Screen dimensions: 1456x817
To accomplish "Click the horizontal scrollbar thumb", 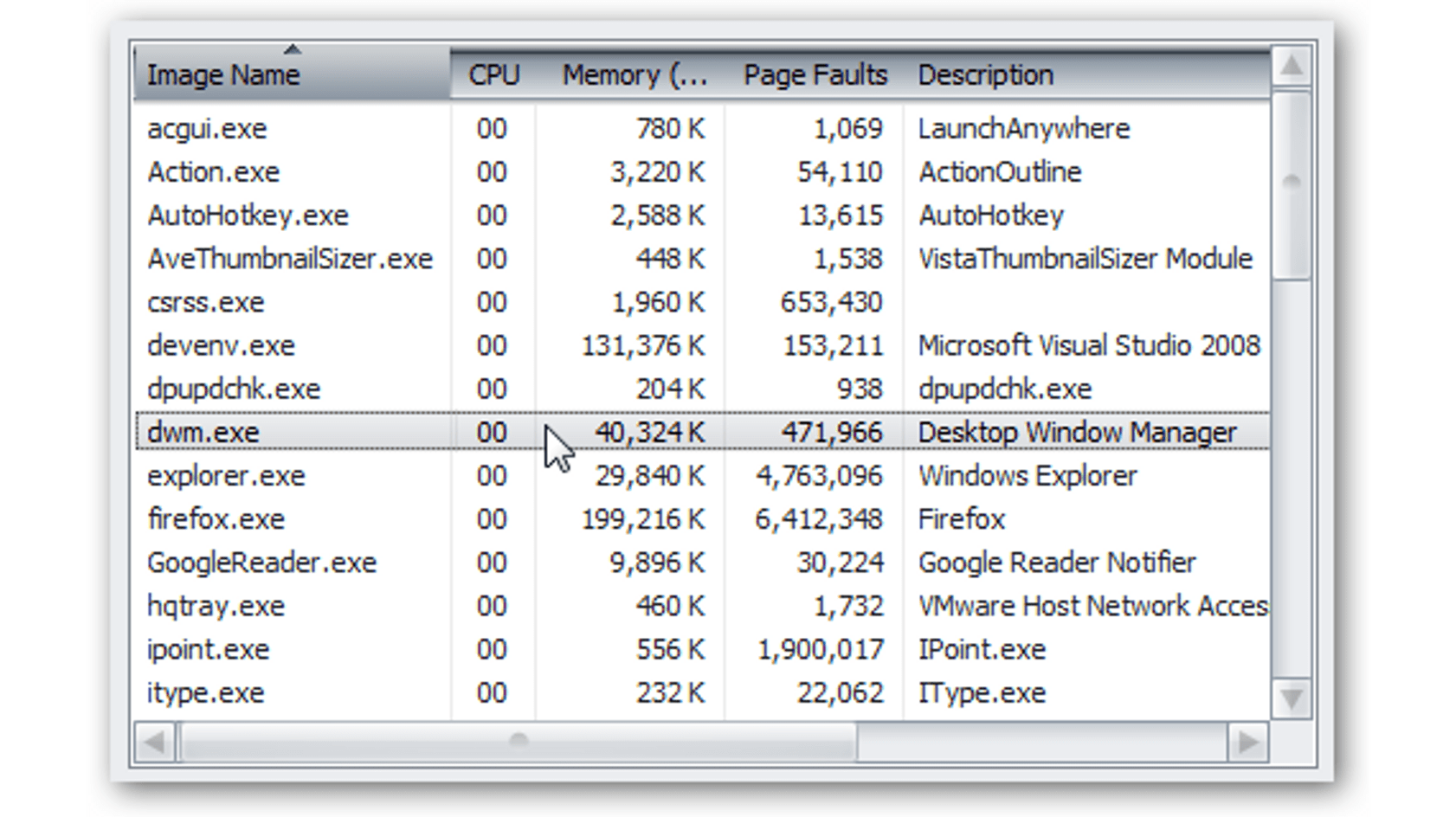I will (x=518, y=742).
